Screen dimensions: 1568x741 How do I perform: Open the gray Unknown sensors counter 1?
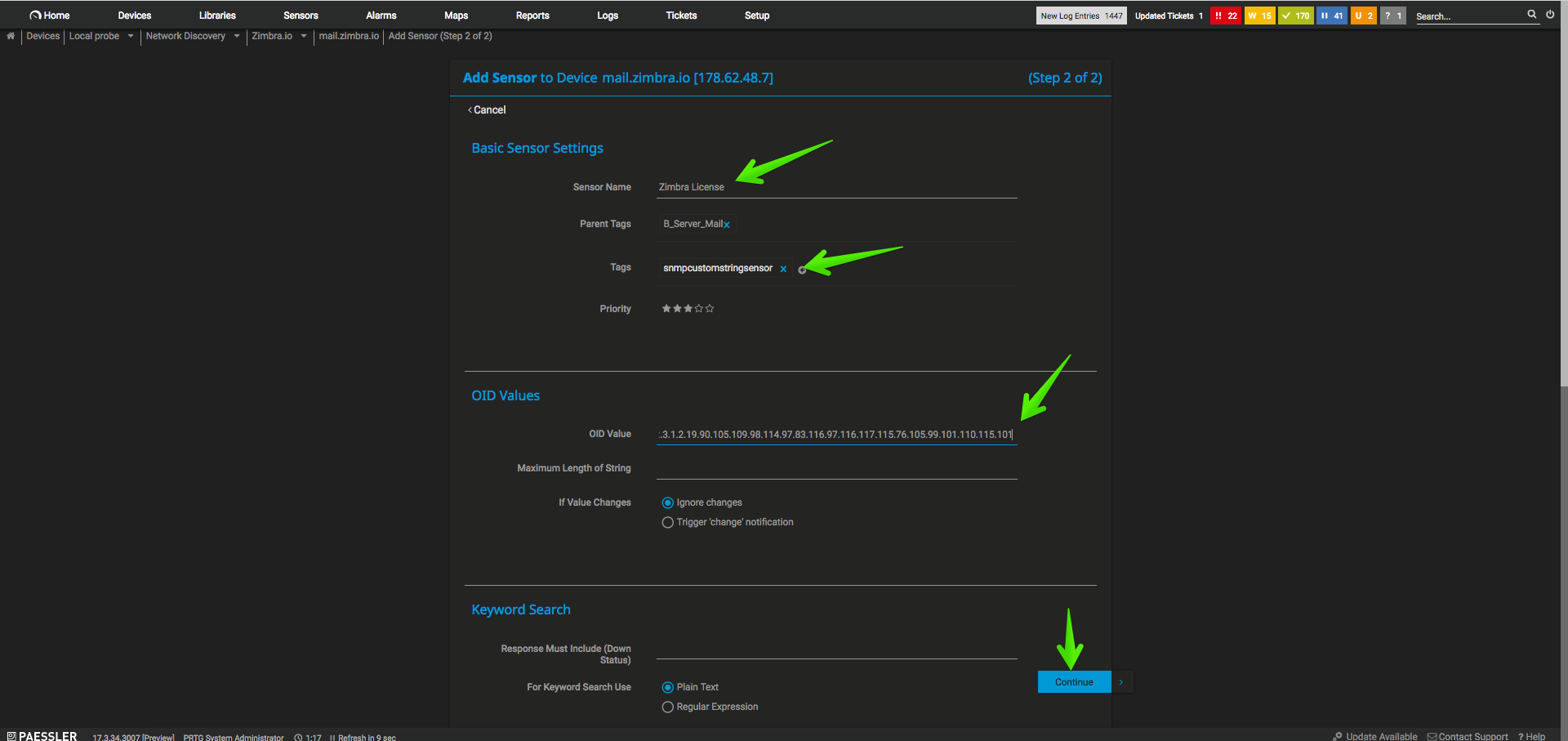pos(1393,16)
